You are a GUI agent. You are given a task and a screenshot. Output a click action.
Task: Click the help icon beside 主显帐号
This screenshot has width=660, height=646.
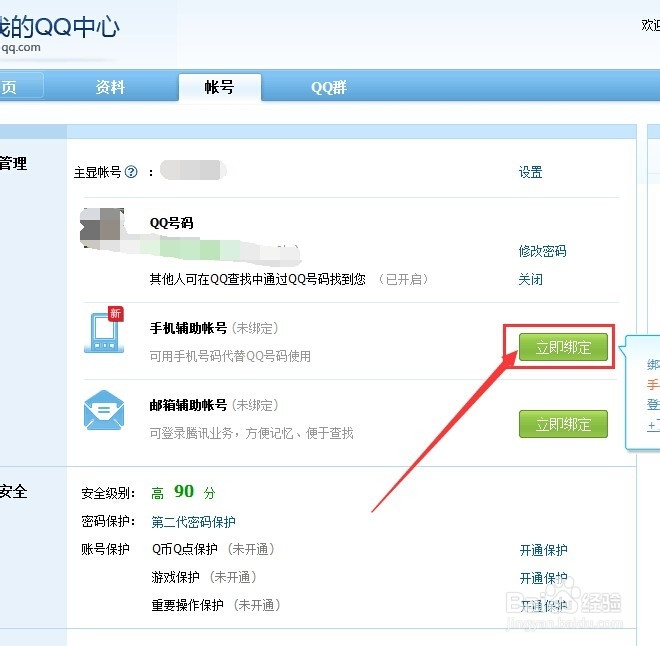[131, 172]
